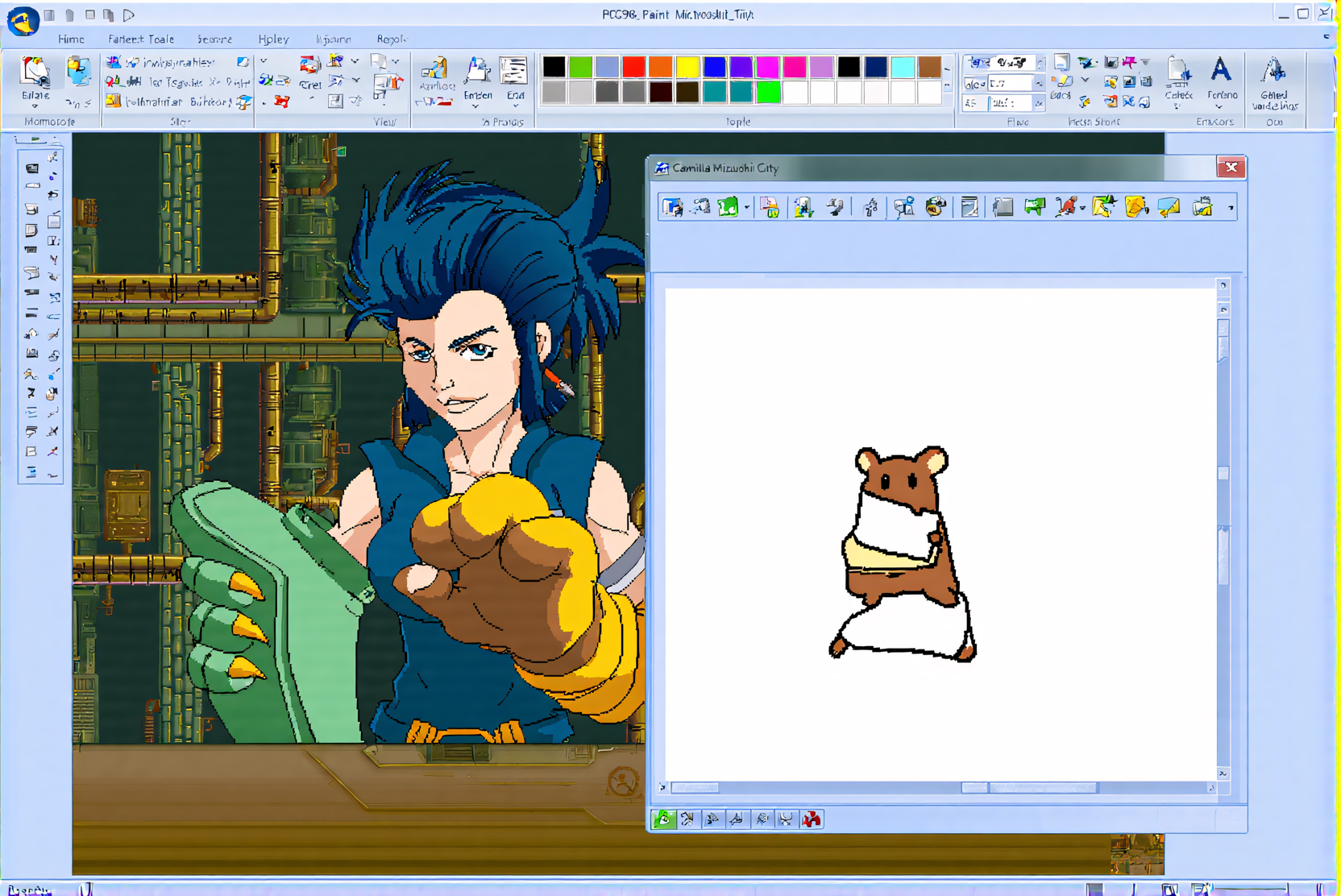Click the red figure icon in the Camilla toolbar

tap(1065, 207)
